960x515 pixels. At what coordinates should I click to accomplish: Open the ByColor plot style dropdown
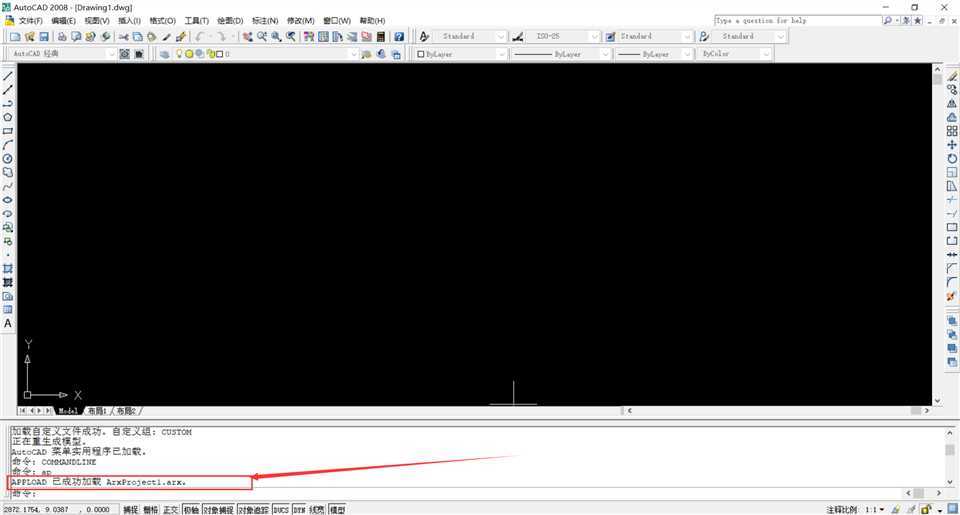pyautogui.click(x=765, y=54)
